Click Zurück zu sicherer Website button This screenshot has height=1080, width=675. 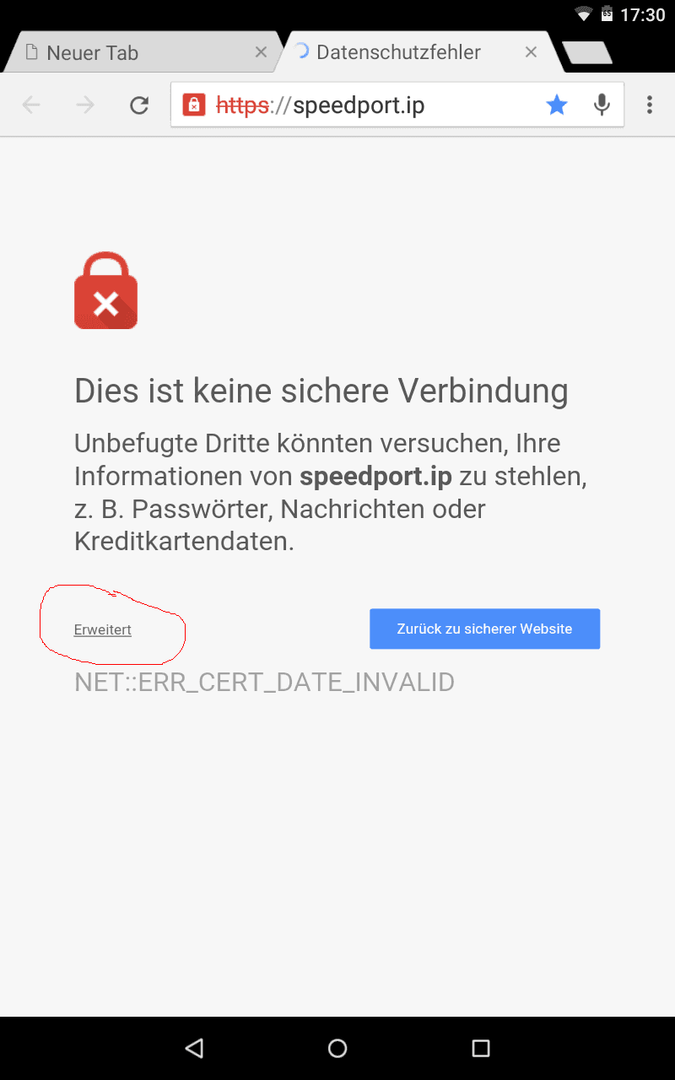click(485, 629)
